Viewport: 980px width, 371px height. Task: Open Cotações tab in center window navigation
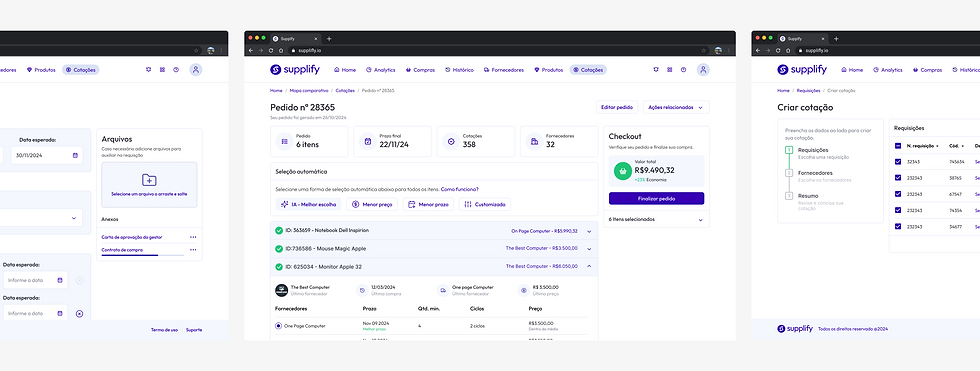tap(588, 70)
